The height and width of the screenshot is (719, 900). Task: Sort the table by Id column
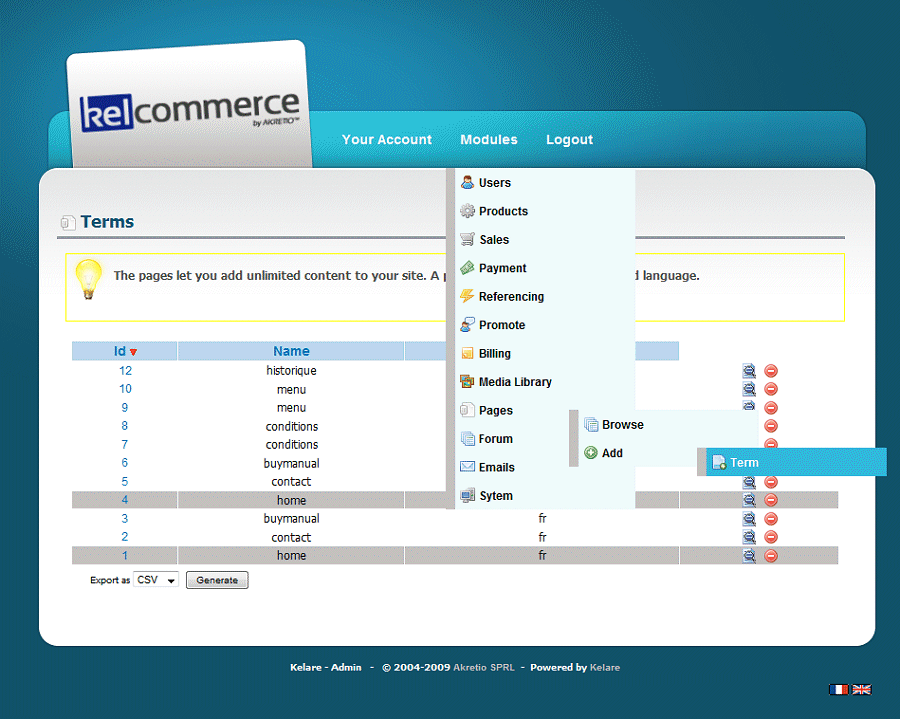point(120,351)
